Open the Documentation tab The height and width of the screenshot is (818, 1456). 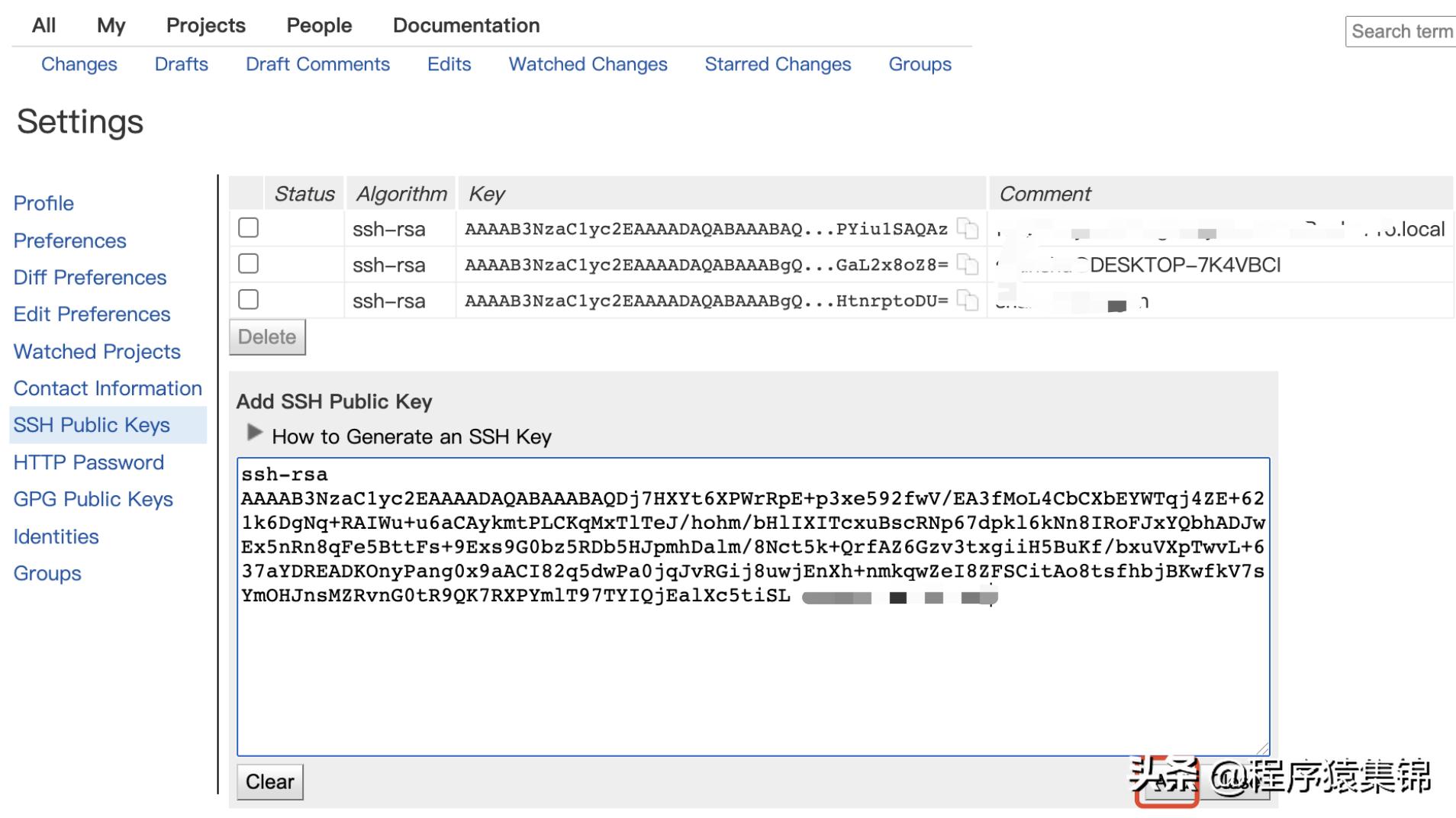[465, 25]
